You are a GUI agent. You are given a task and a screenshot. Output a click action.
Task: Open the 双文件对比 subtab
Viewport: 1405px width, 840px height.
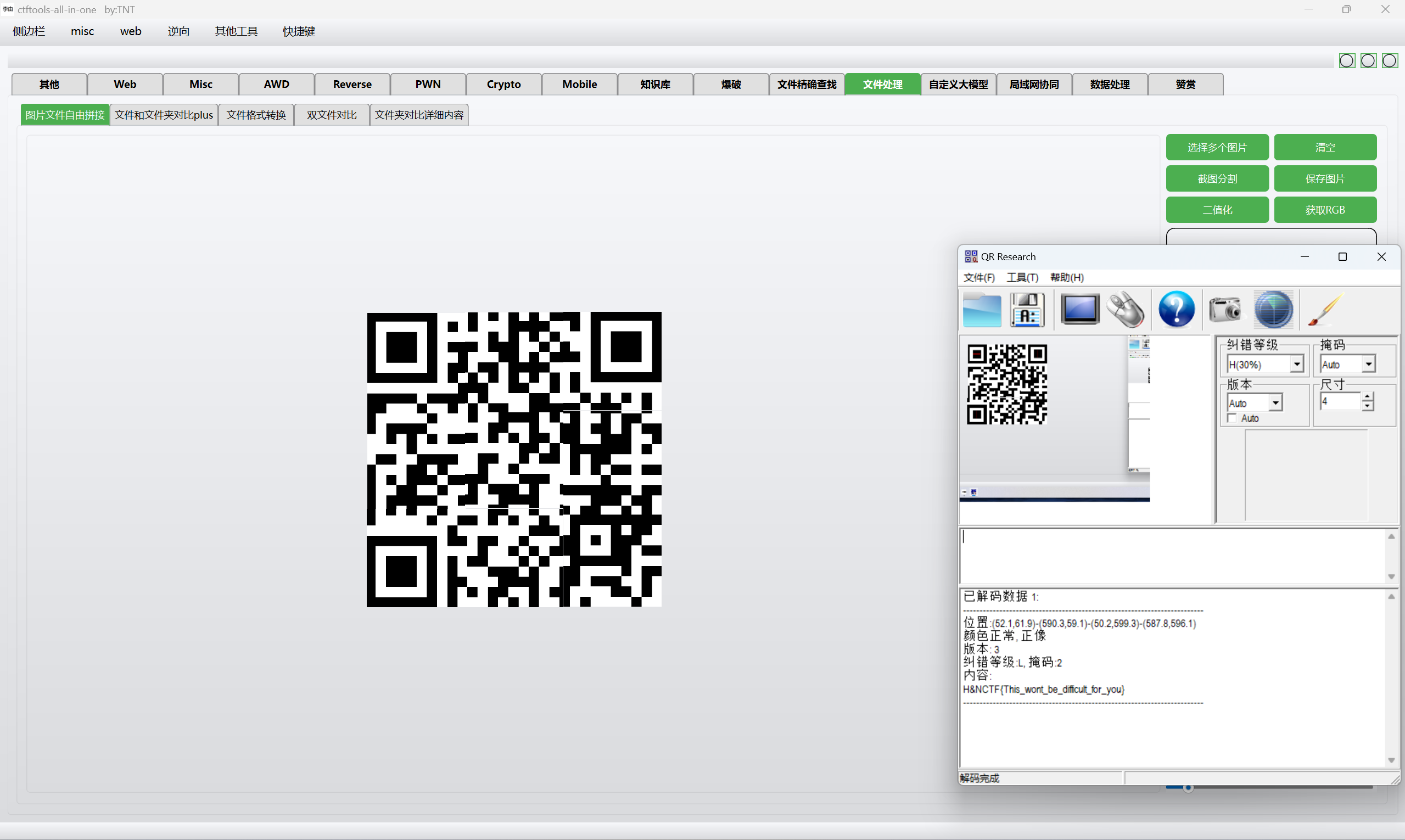pos(332,115)
